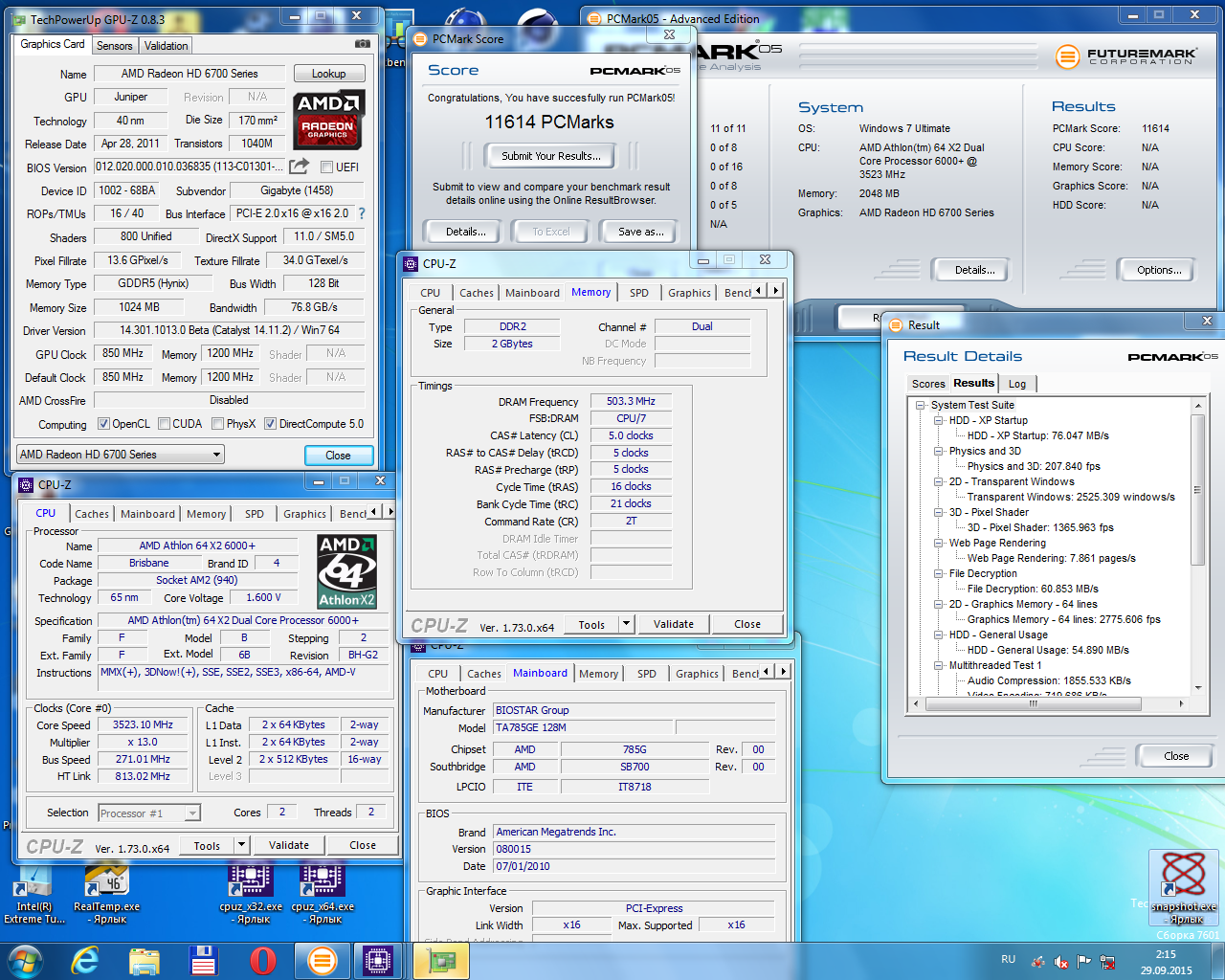
Task: Switch to the Sensors tab in GPU-Z
Action: click(x=115, y=46)
